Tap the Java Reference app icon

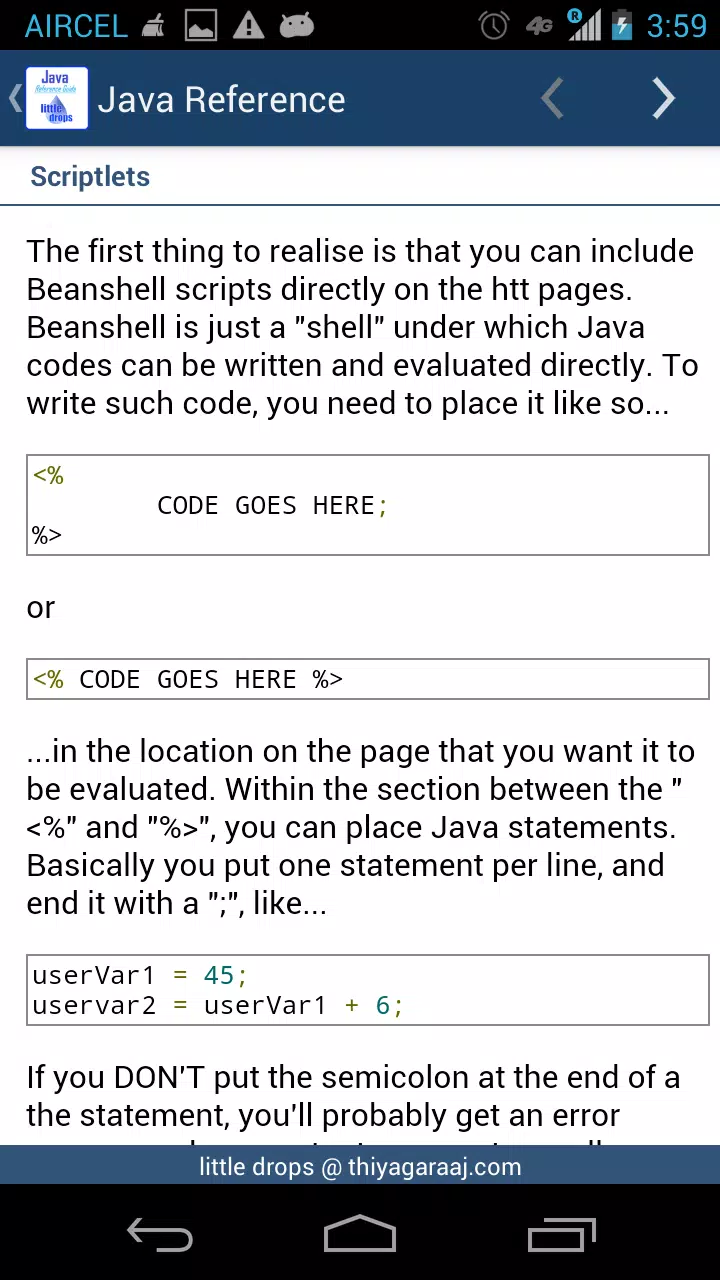[x=57, y=98]
